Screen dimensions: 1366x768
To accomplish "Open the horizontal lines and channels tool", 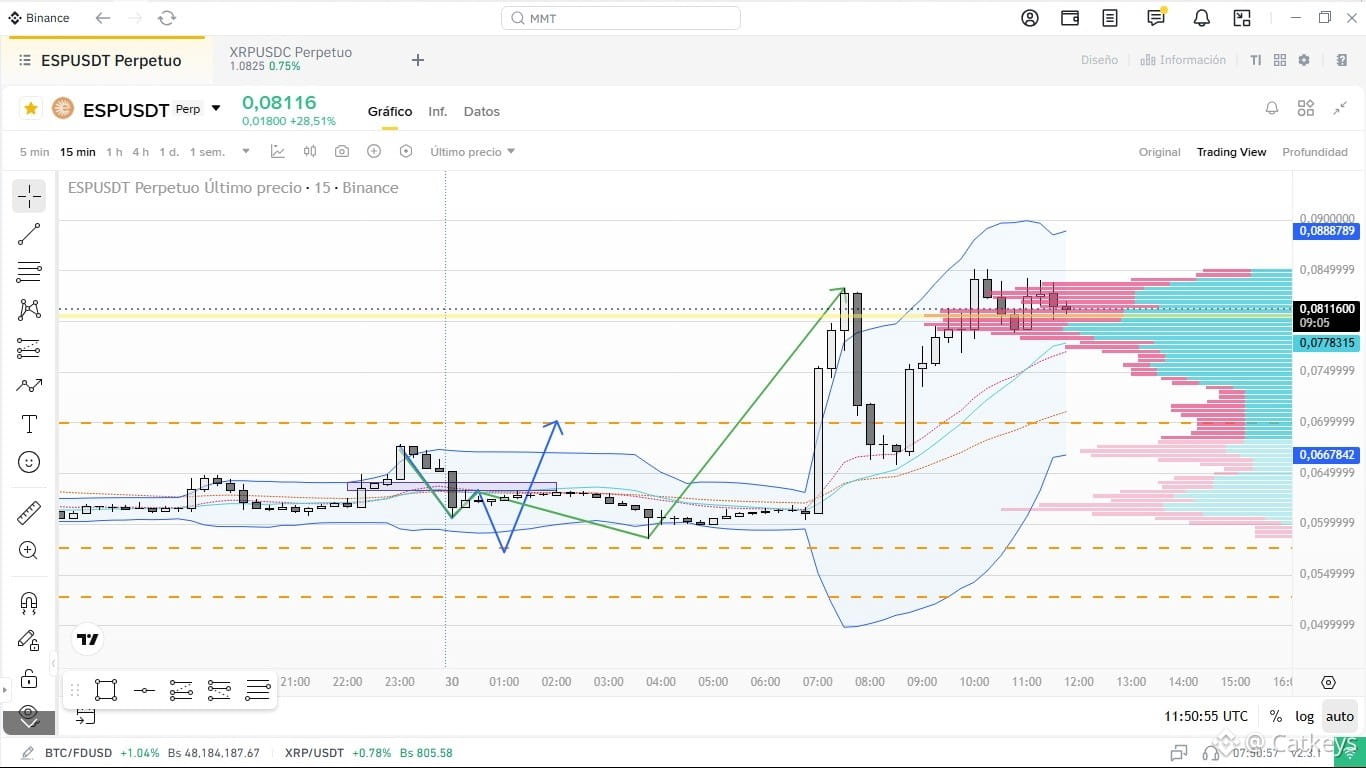I will 29,272.
